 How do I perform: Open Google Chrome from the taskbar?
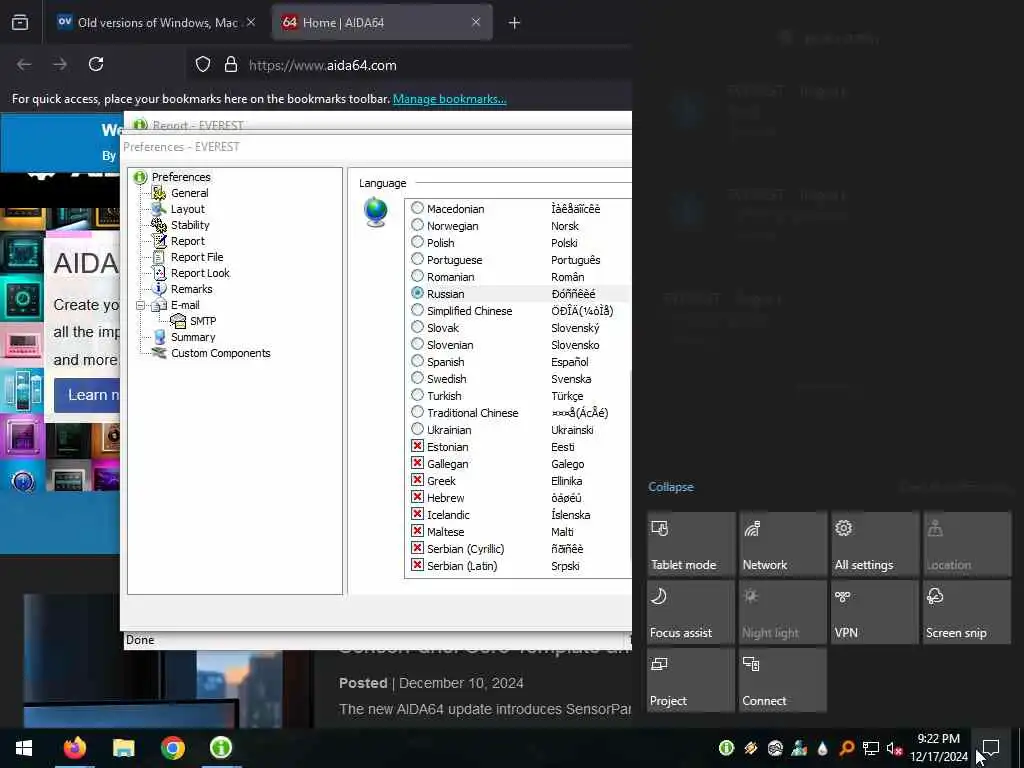click(x=172, y=748)
